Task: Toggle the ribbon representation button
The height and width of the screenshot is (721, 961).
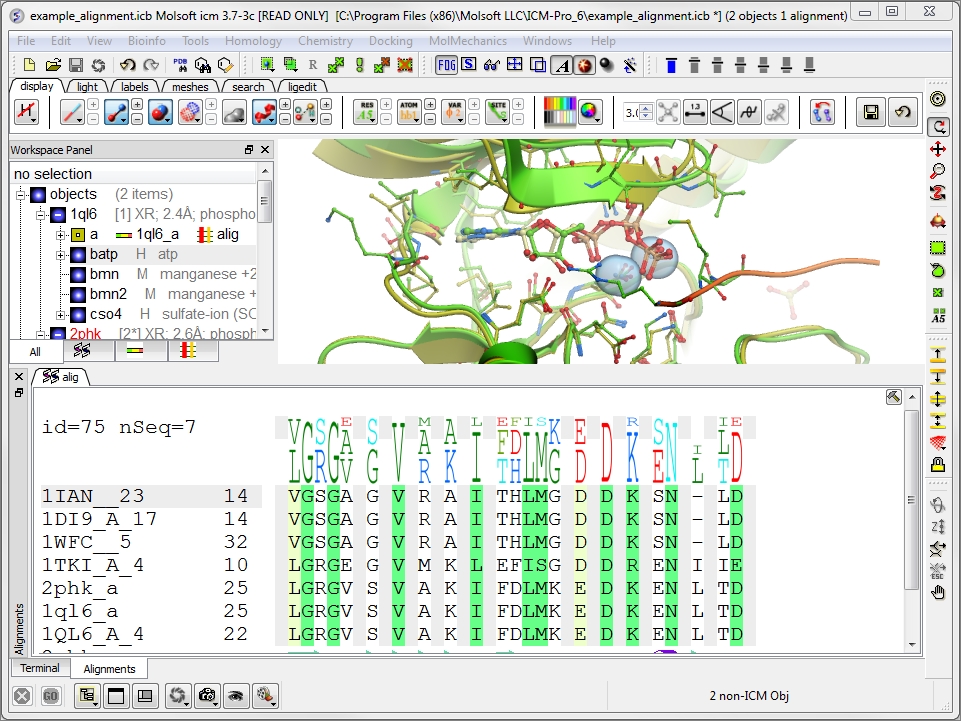Action: coord(264,112)
